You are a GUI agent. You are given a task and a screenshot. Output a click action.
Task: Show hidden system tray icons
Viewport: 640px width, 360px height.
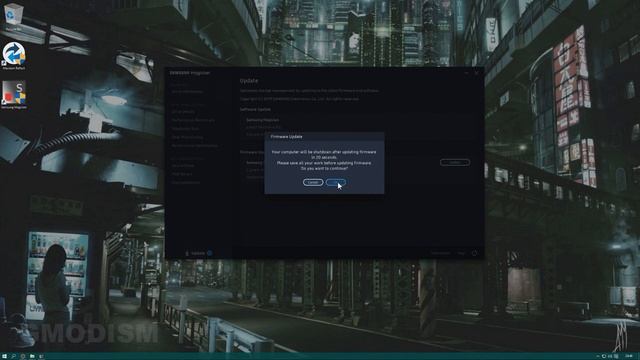(598, 356)
